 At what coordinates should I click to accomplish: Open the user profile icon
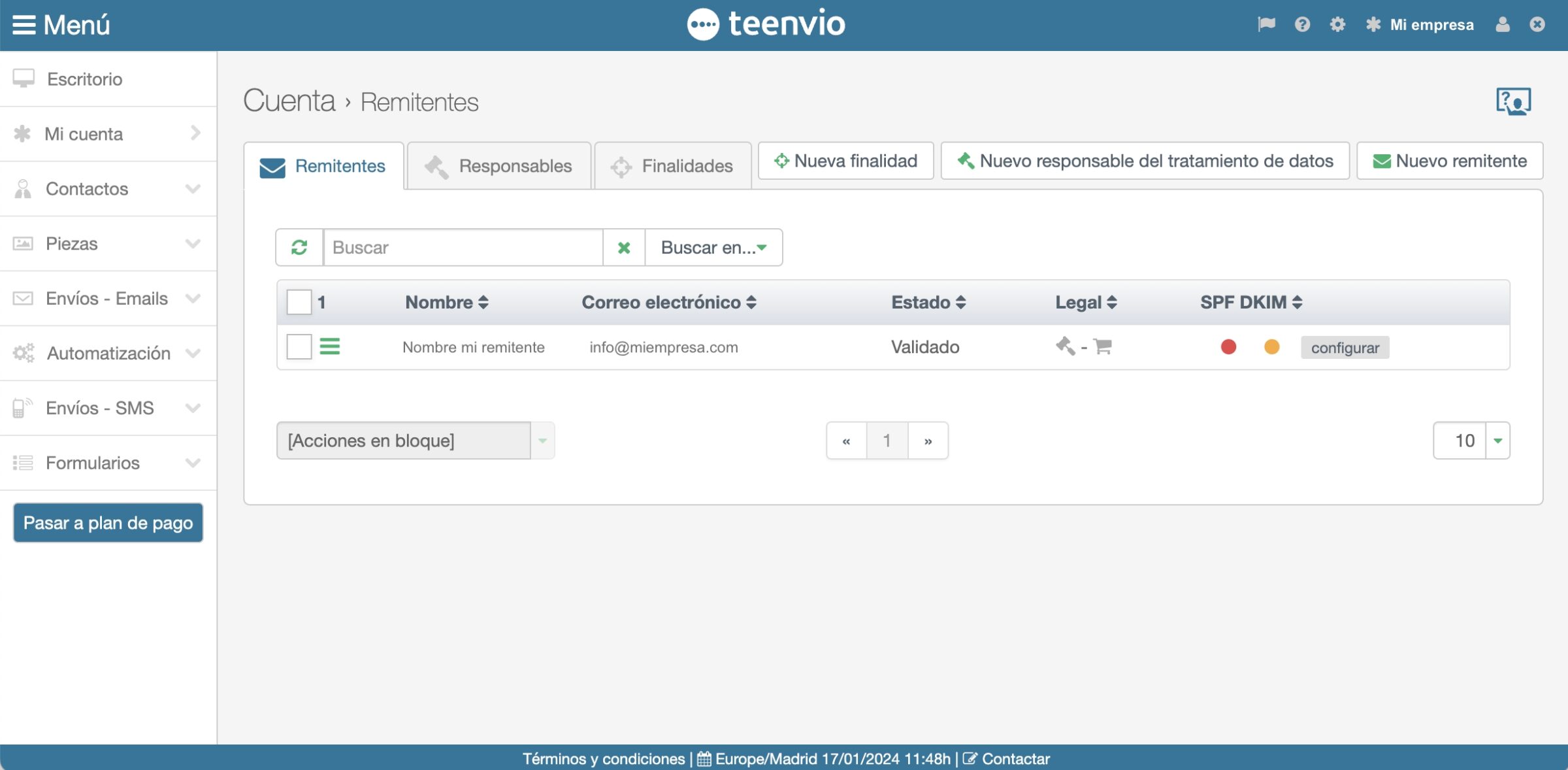point(1503,24)
